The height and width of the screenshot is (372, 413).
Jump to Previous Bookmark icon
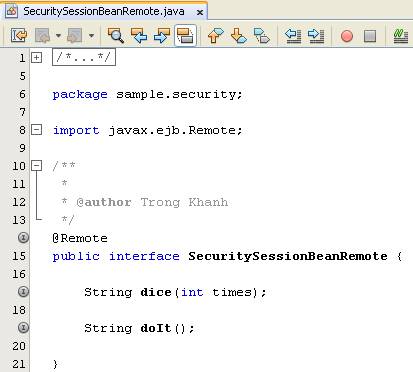pyautogui.click(x=216, y=35)
